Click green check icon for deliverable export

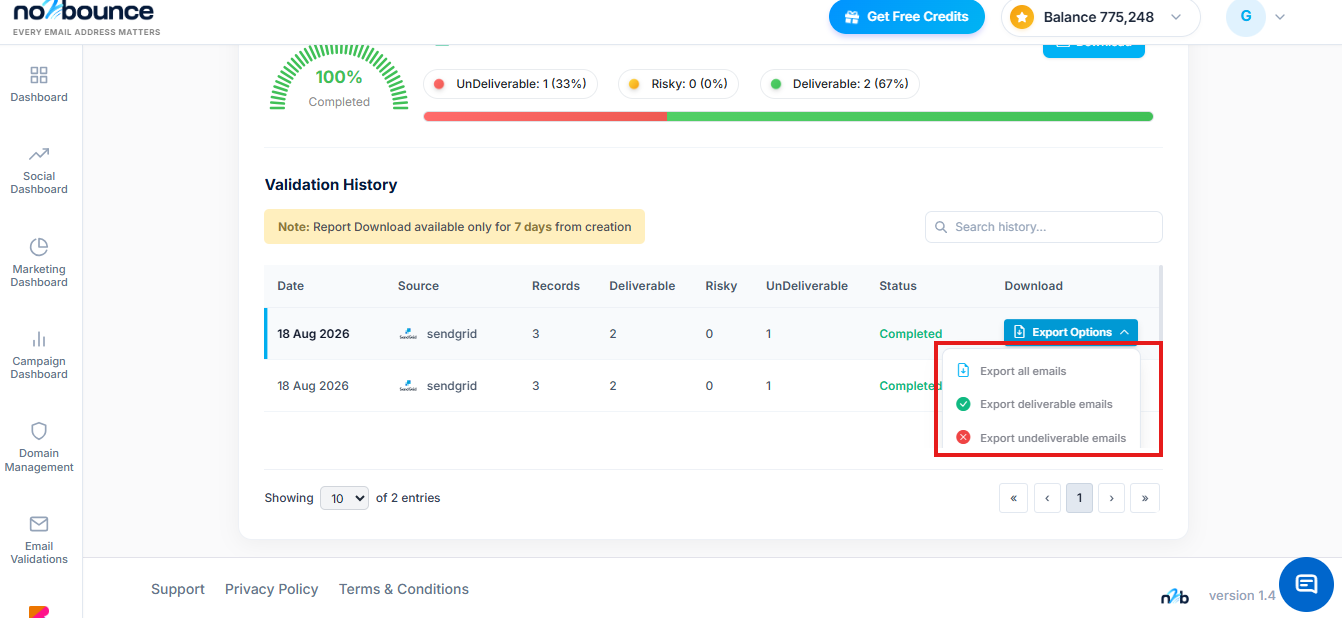click(x=963, y=404)
